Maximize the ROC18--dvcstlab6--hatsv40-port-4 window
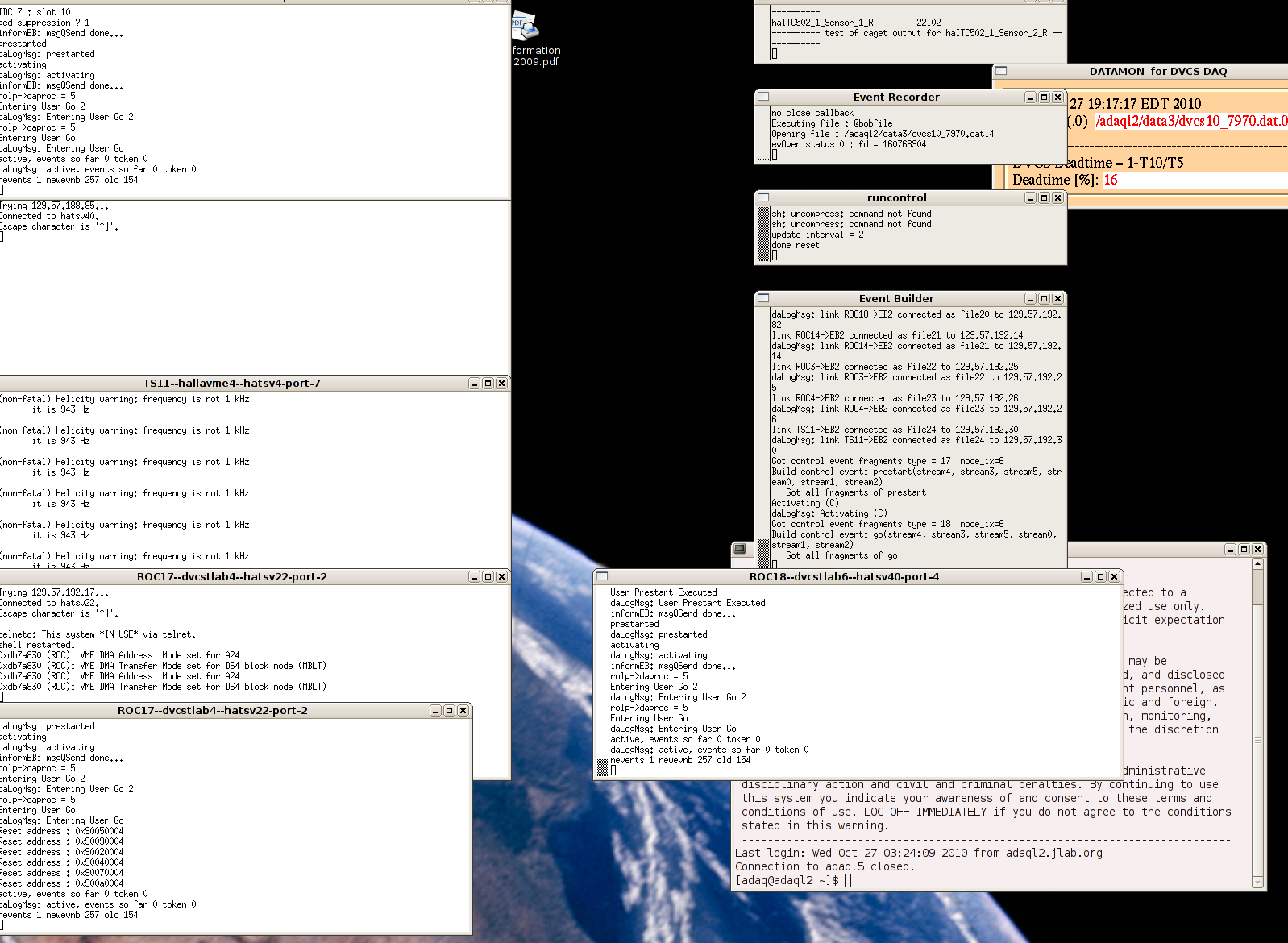 [x=1100, y=577]
